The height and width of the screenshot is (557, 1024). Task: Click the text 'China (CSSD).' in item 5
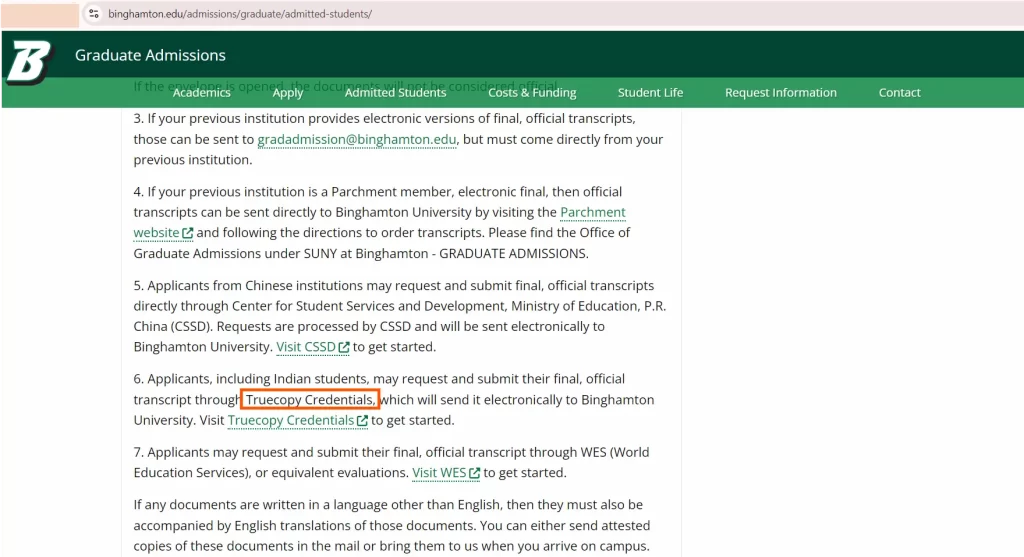(x=173, y=326)
